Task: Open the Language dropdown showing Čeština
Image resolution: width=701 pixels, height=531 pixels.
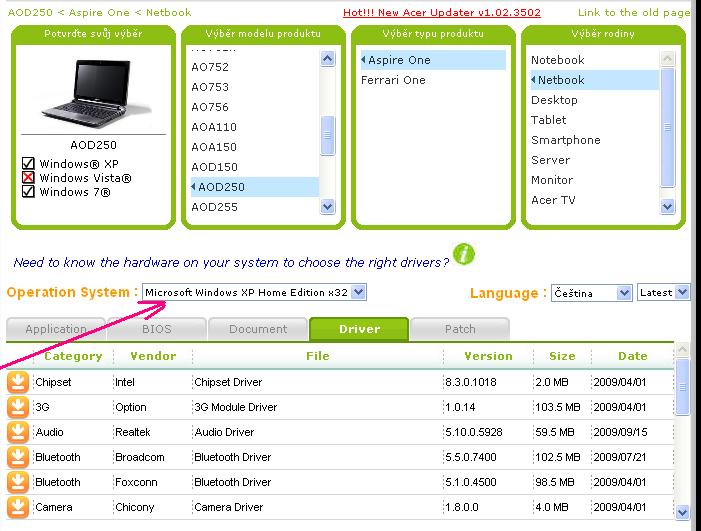Action: [591, 293]
